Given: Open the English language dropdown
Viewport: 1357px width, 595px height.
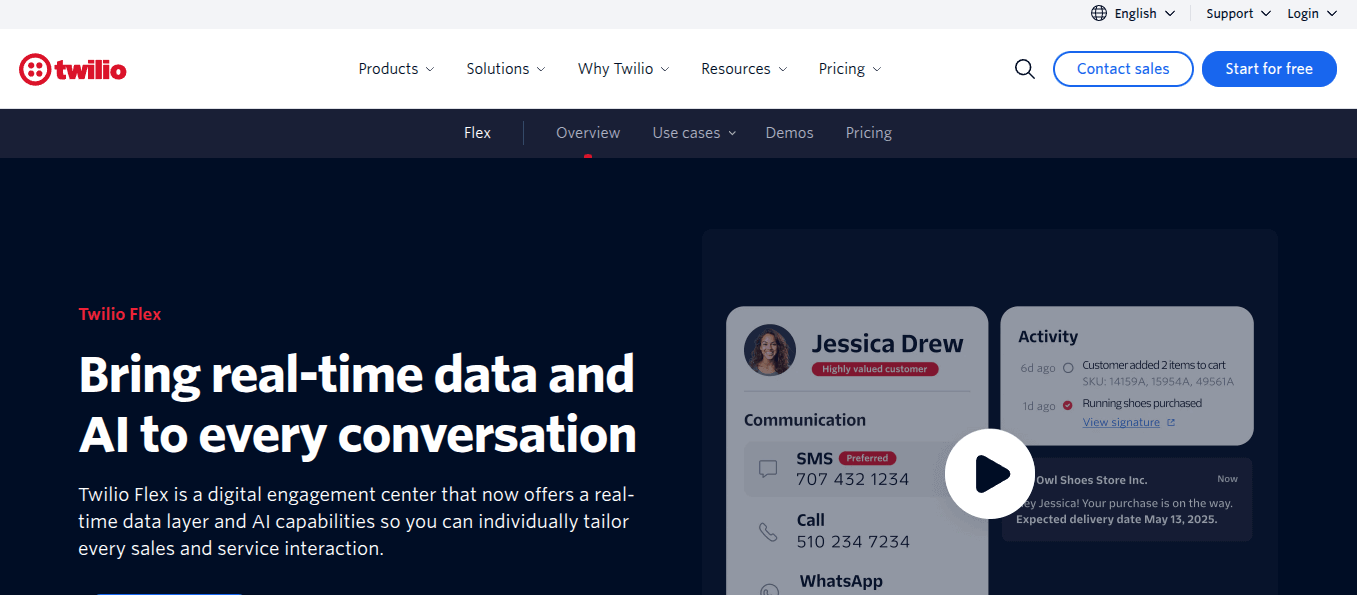Looking at the screenshot, I should point(1134,13).
